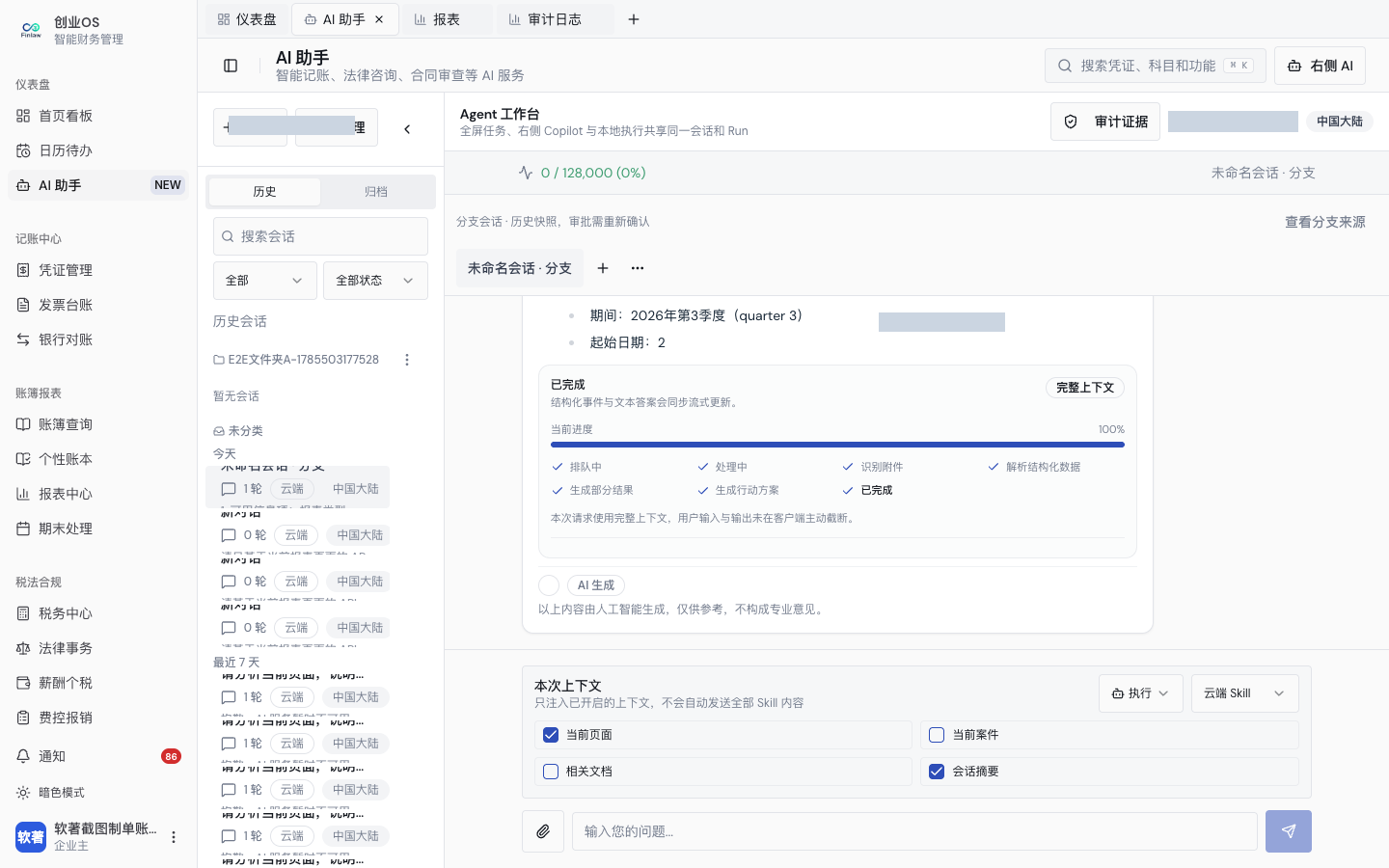Open E2E folder more-options menu
Image resolution: width=1389 pixels, height=868 pixels.
click(x=407, y=360)
